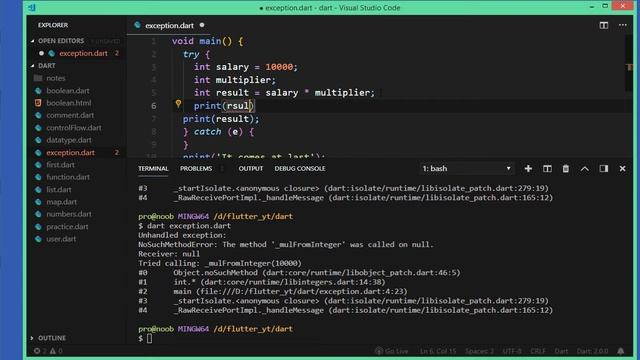Image resolution: width=640 pixels, height=360 pixels.
Task: Open numbers.dart file
Action: (69, 214)
